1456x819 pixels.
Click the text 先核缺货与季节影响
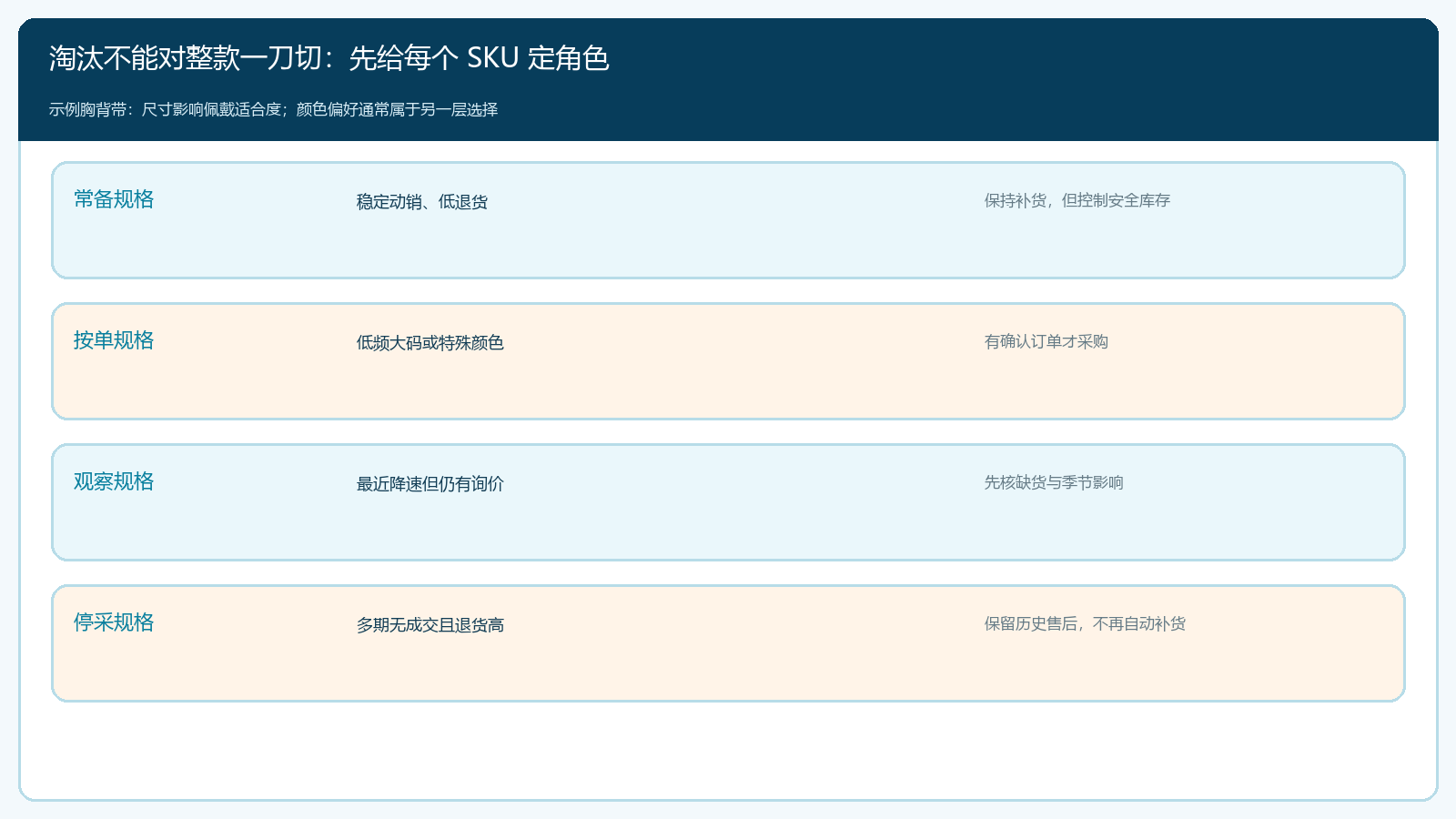[1054, 482]
